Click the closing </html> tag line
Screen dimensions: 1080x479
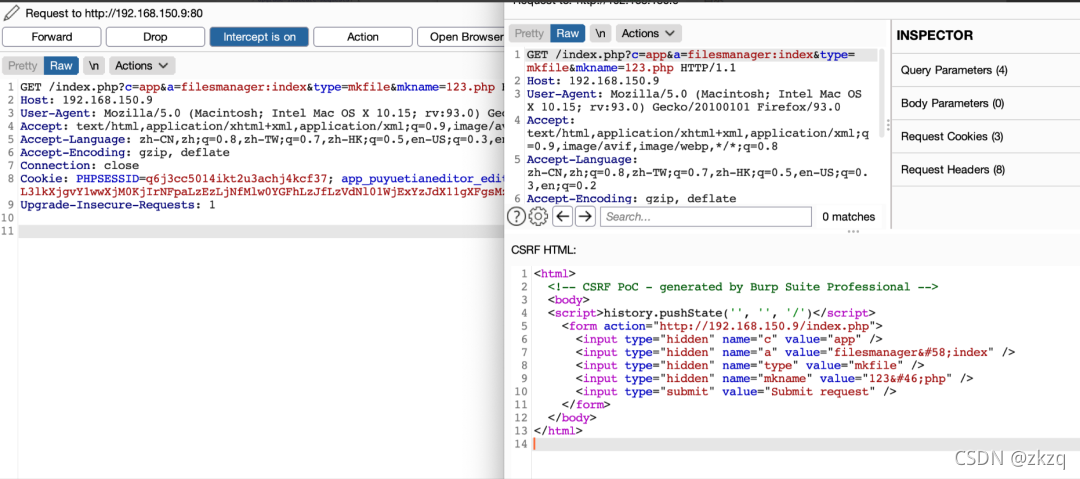point(558,431)
